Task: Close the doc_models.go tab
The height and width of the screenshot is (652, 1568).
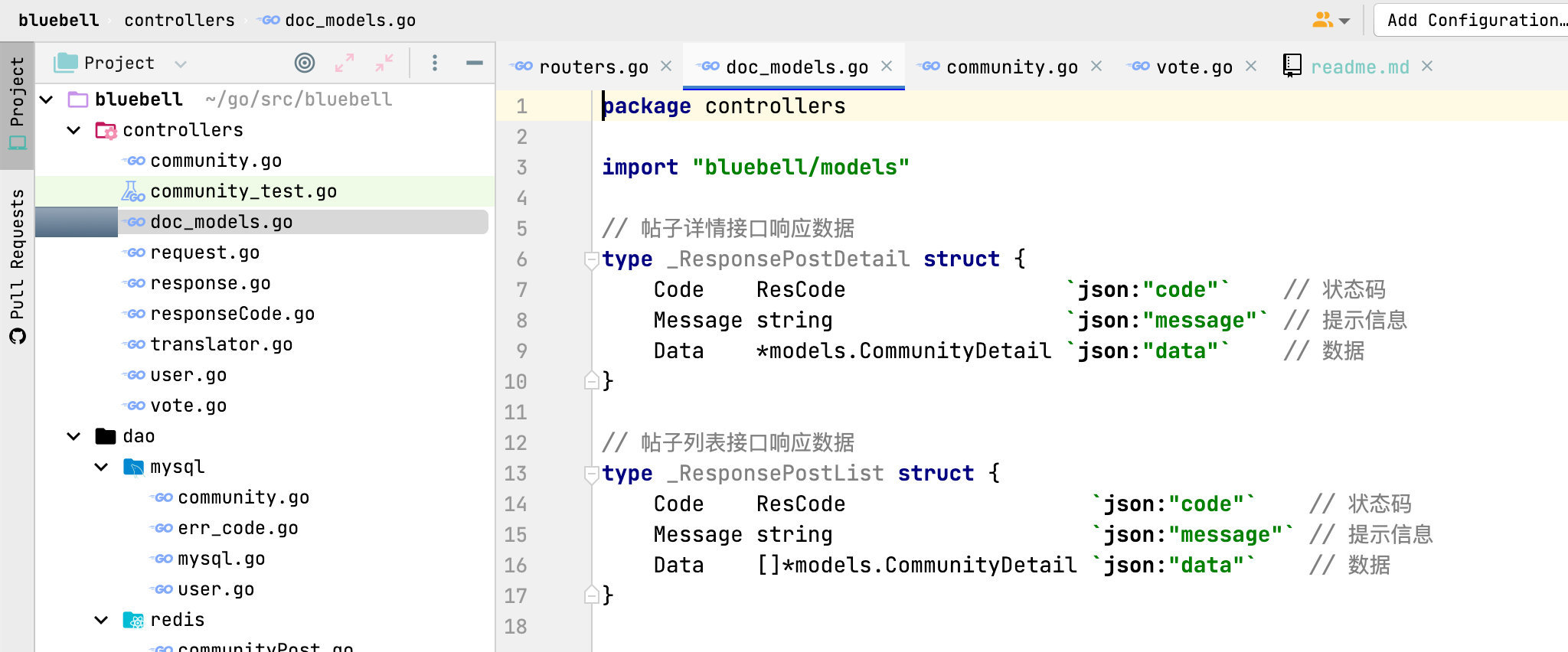Action: point(887,67)
